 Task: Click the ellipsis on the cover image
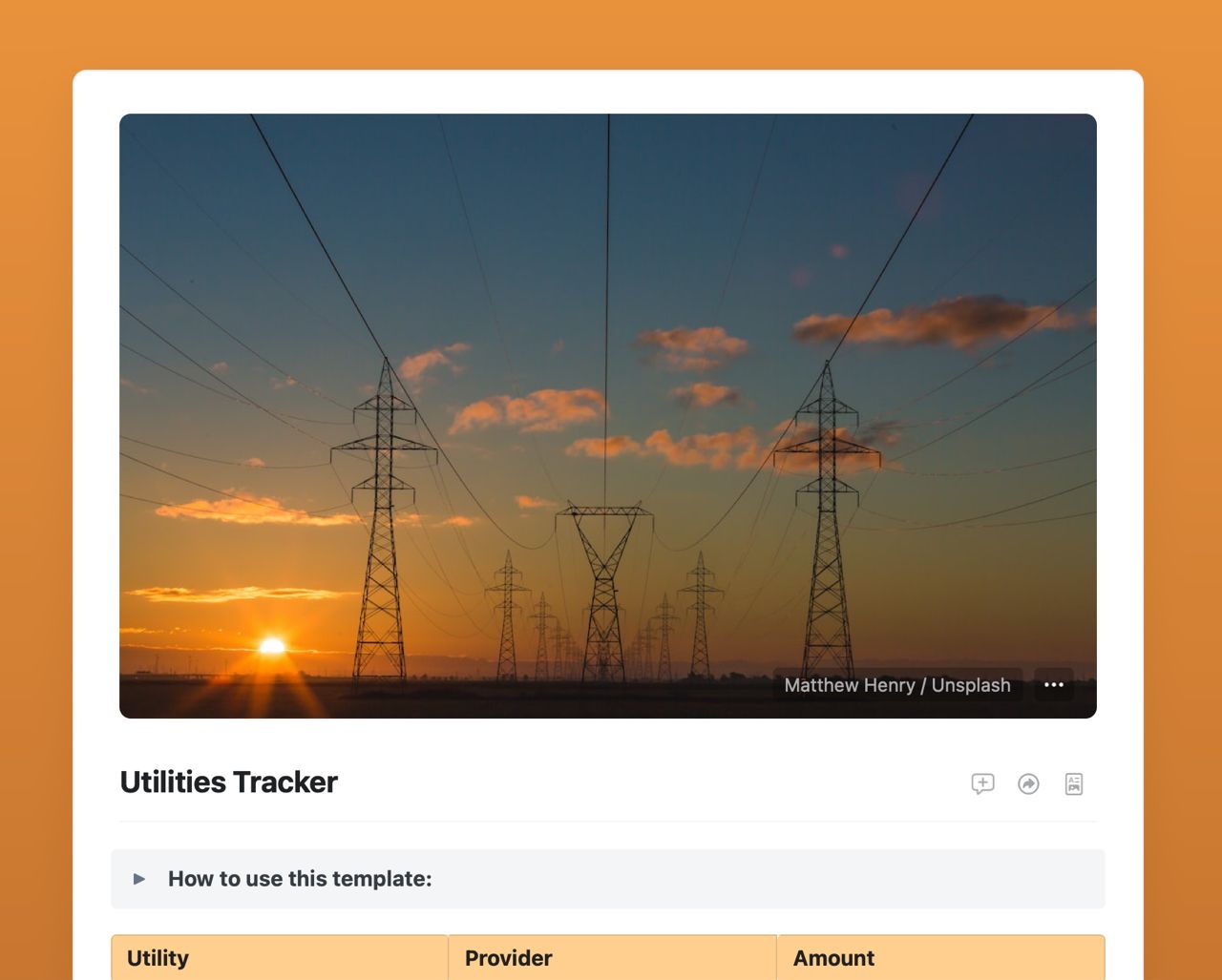[1053, 684]
